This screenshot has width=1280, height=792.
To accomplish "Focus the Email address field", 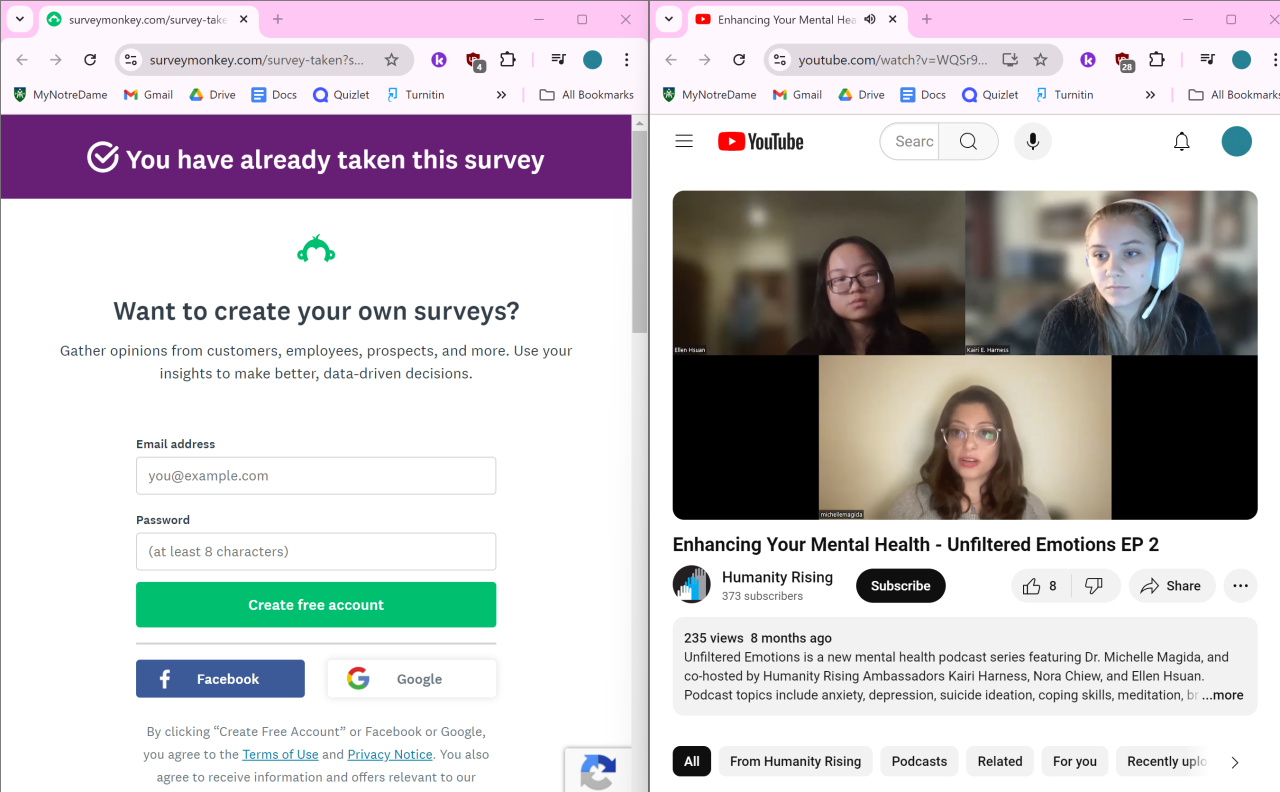I will point(316,476).
